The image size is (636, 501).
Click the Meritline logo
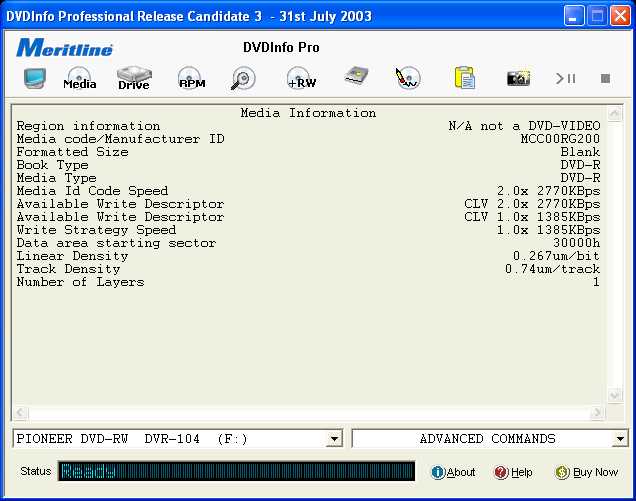pos(64,48)
